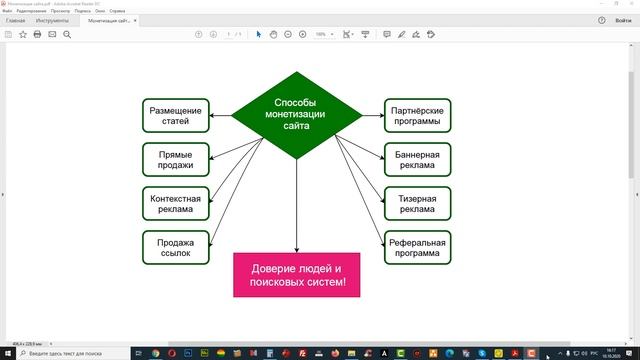Switch to the Инструменты tab

52,20
